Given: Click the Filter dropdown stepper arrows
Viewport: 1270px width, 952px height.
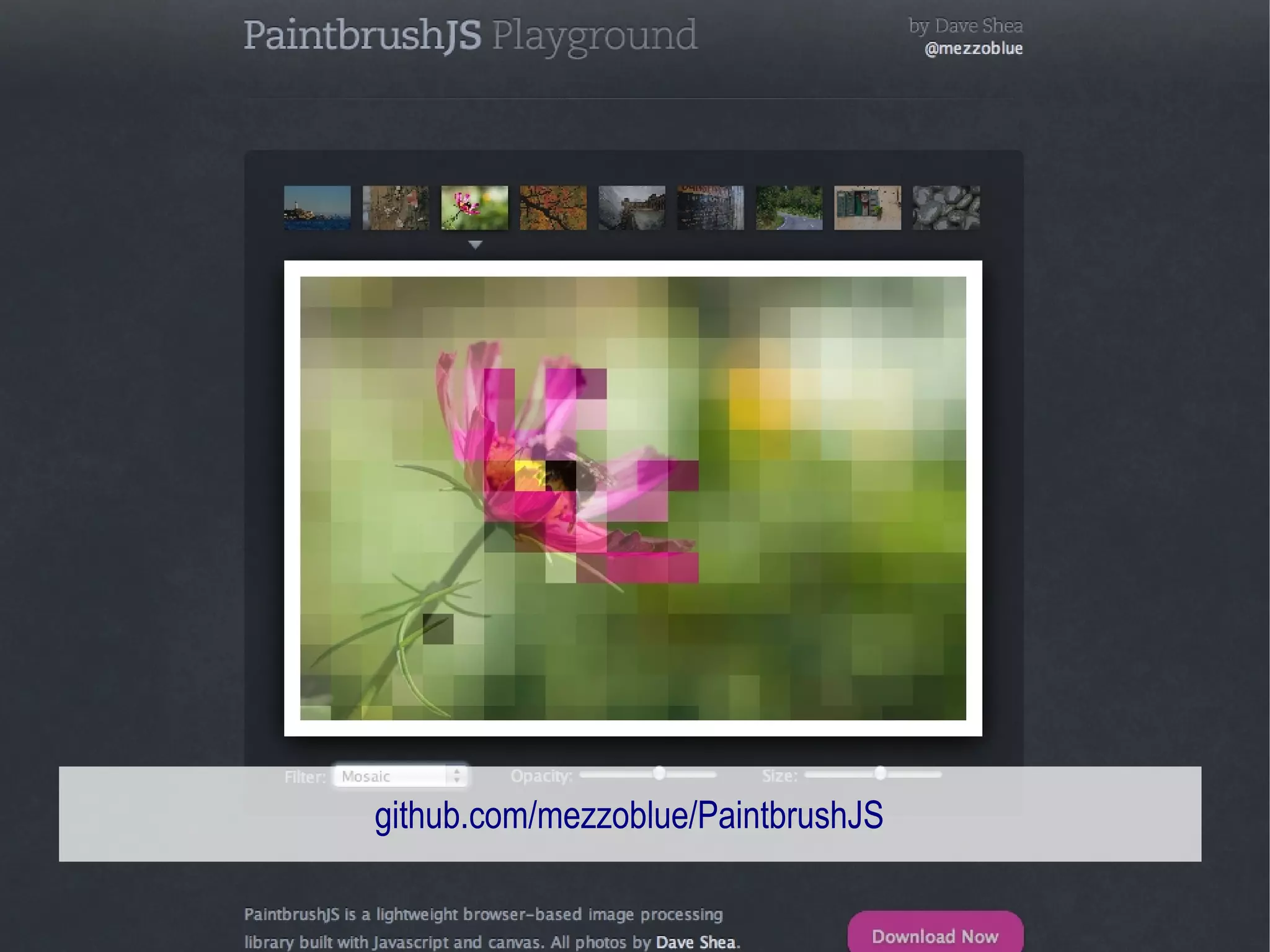Looking at the screenshot, I should pyautogui.click(x=457, y=776).
